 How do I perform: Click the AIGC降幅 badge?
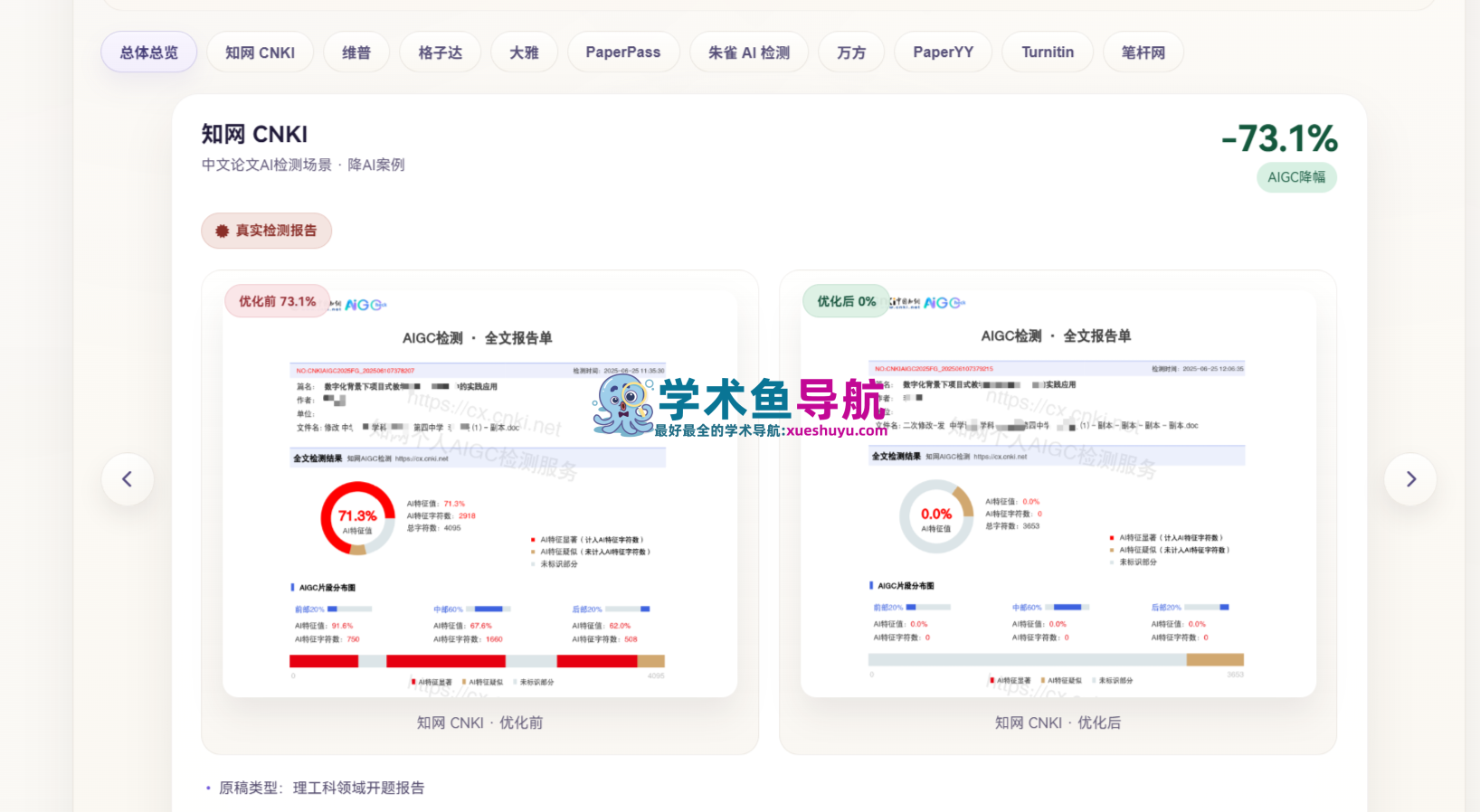click(1296, 177)
